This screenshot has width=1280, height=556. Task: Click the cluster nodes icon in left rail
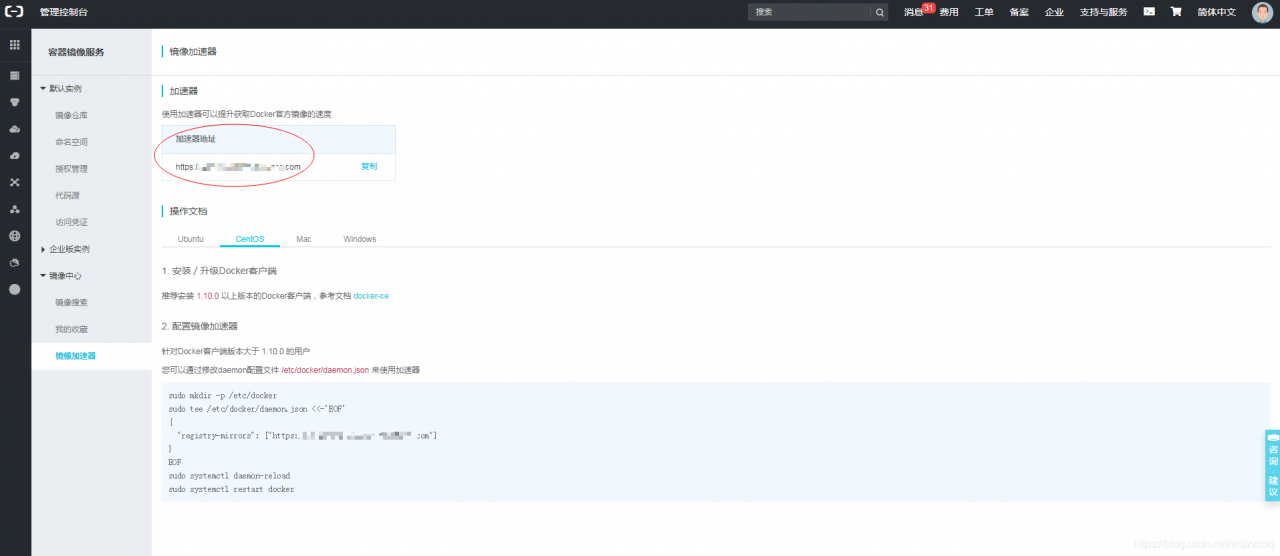pos(15,210)
